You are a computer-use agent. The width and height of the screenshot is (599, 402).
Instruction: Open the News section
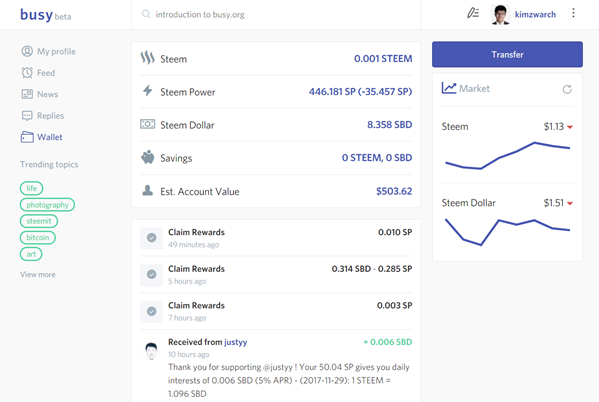(x=40, y=94)
